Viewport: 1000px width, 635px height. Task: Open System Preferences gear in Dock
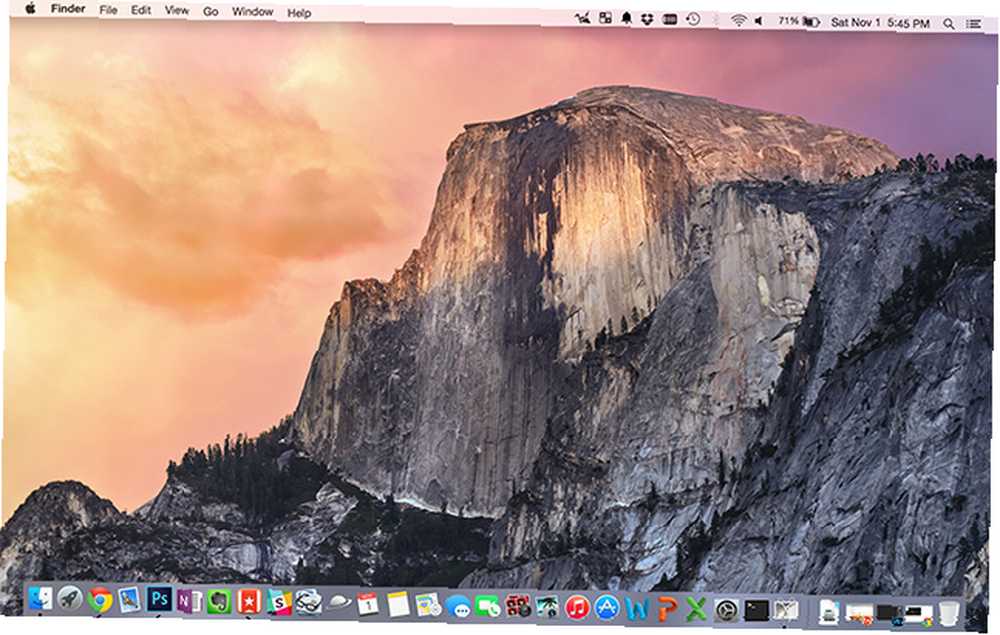(726, 611)
